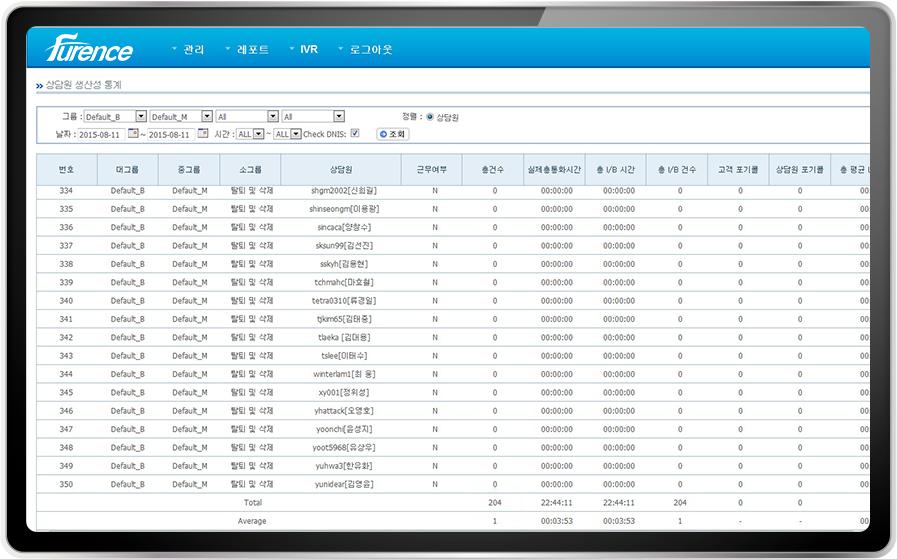Select the sksun99 agent cell
Screen dimensions: 897x559
pyautogui.click(x=344, y=245)
